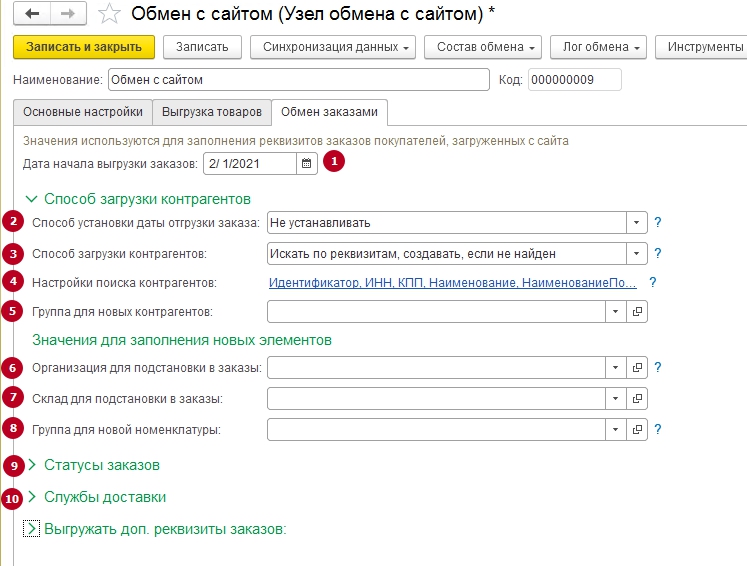747x566 pixels.
Task: Click the back navigation arrow
Action: click(32, 14)
